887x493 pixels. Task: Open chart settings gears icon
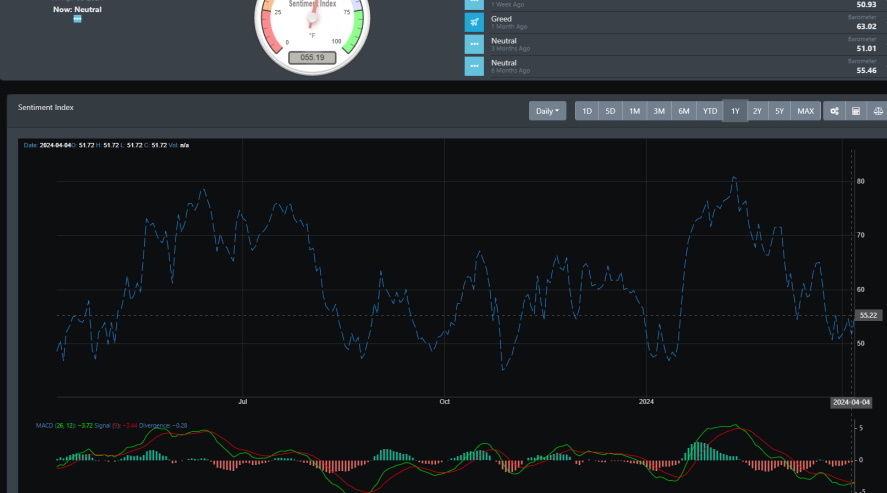(834, 111)
